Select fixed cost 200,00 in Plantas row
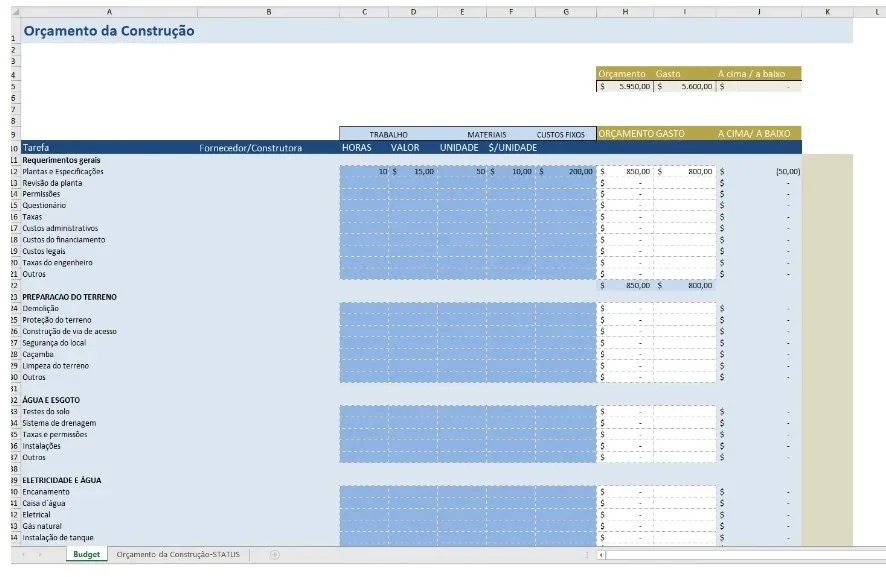This screenshot has height=577, width=886. (566, 171)
